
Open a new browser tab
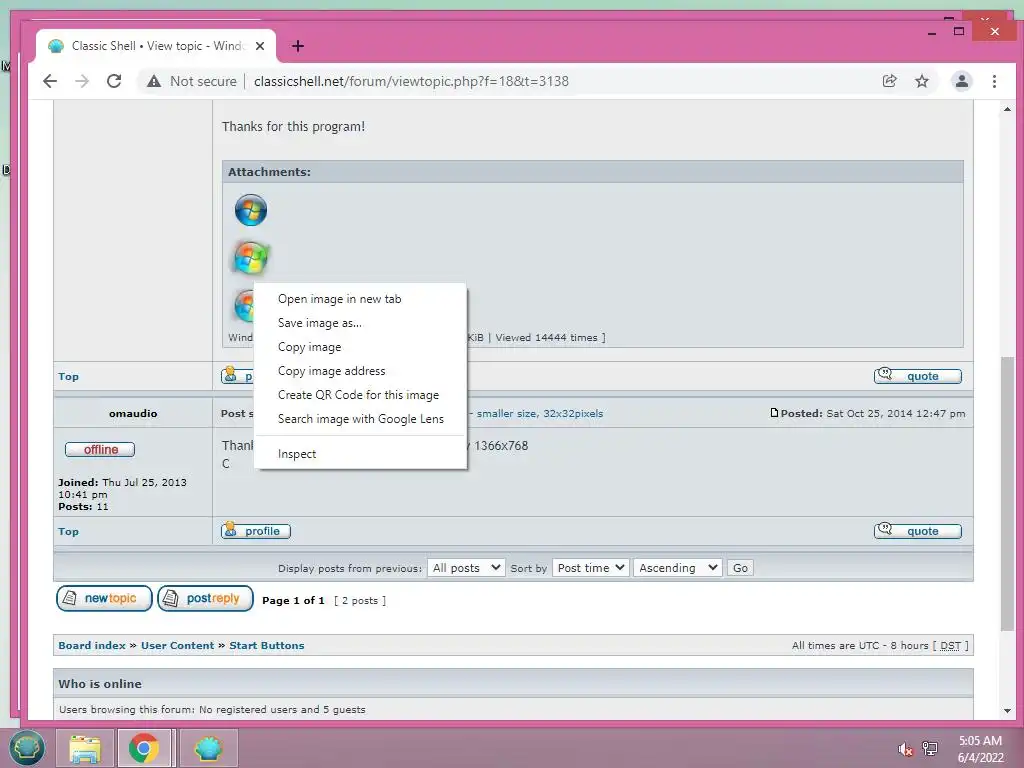click(298, 46)
